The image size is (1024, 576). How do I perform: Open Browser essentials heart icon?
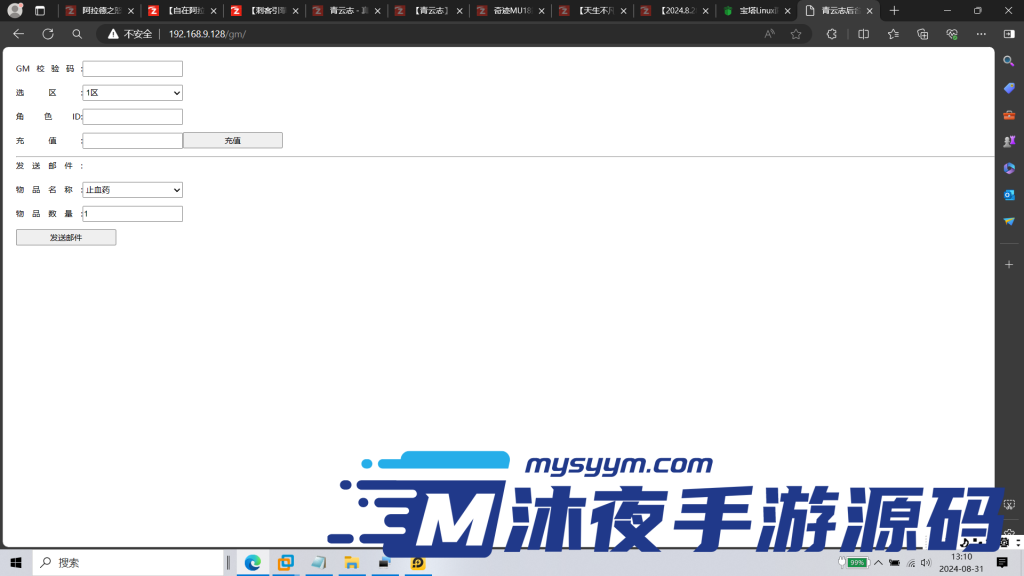coord(952,34)
